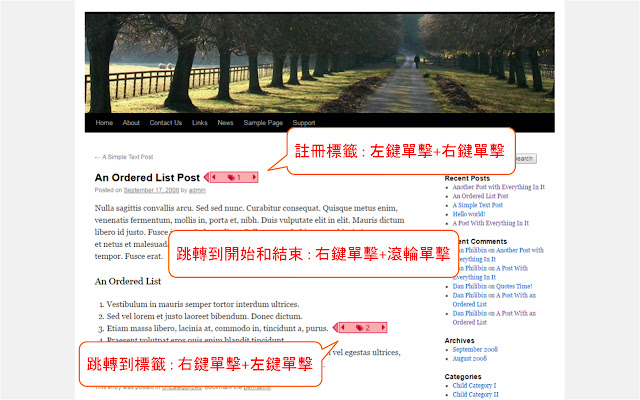Go back to A Simple Text Post
Image resolution: width=640 pixels, height=400 pixels.
(x=124, y=157)
